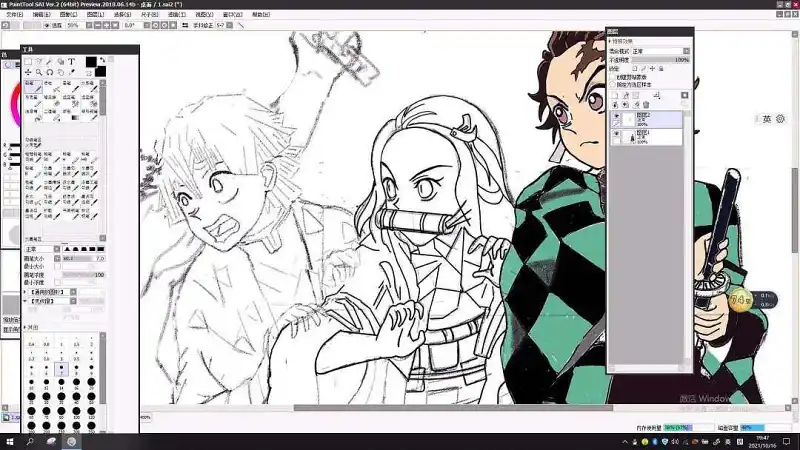The height and width of the screenshot is (450, 800).
Task: Open the brush size unit dropdown
Action: [x=57, y=259]
